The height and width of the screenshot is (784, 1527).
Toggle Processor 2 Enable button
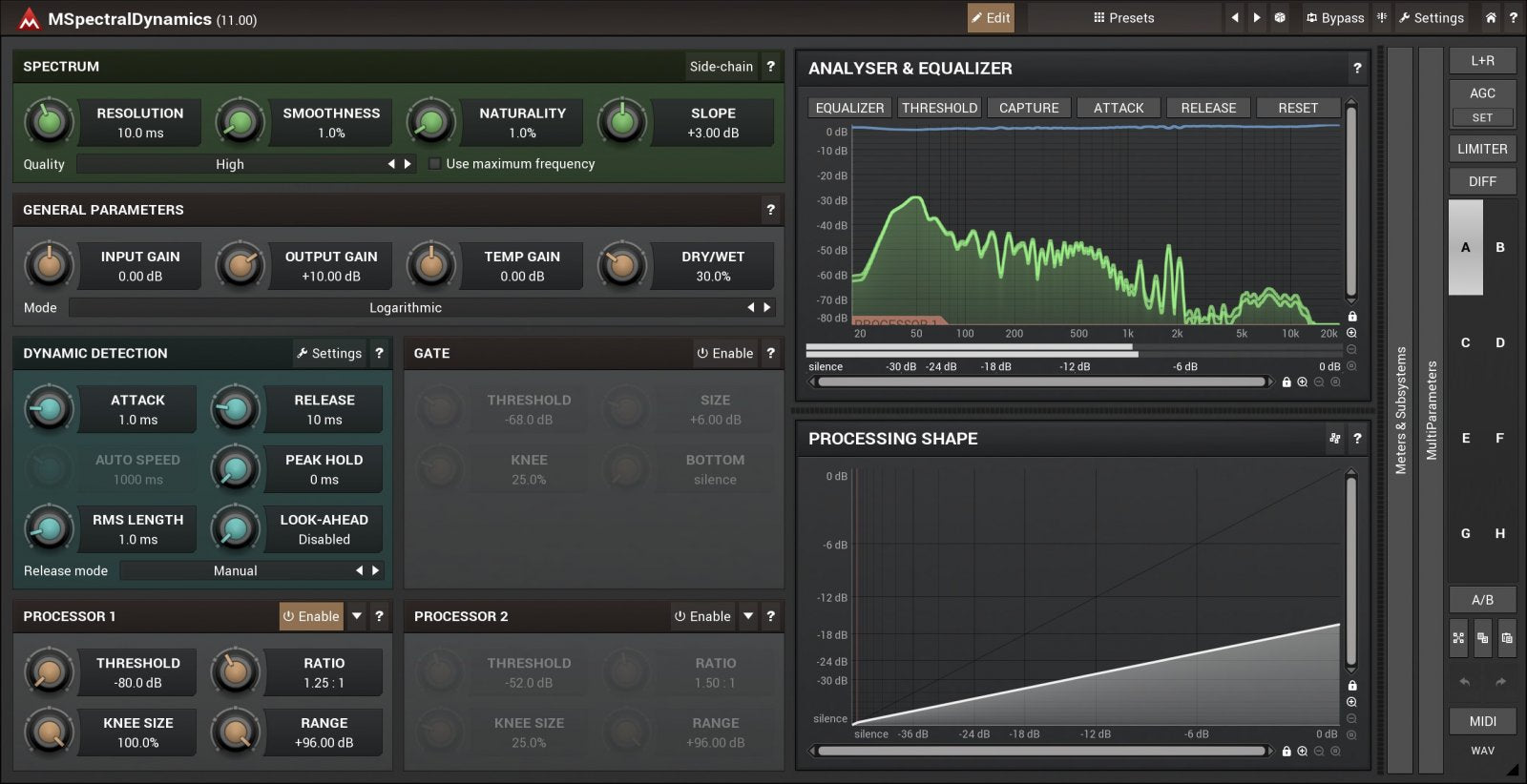coord(702,616)
